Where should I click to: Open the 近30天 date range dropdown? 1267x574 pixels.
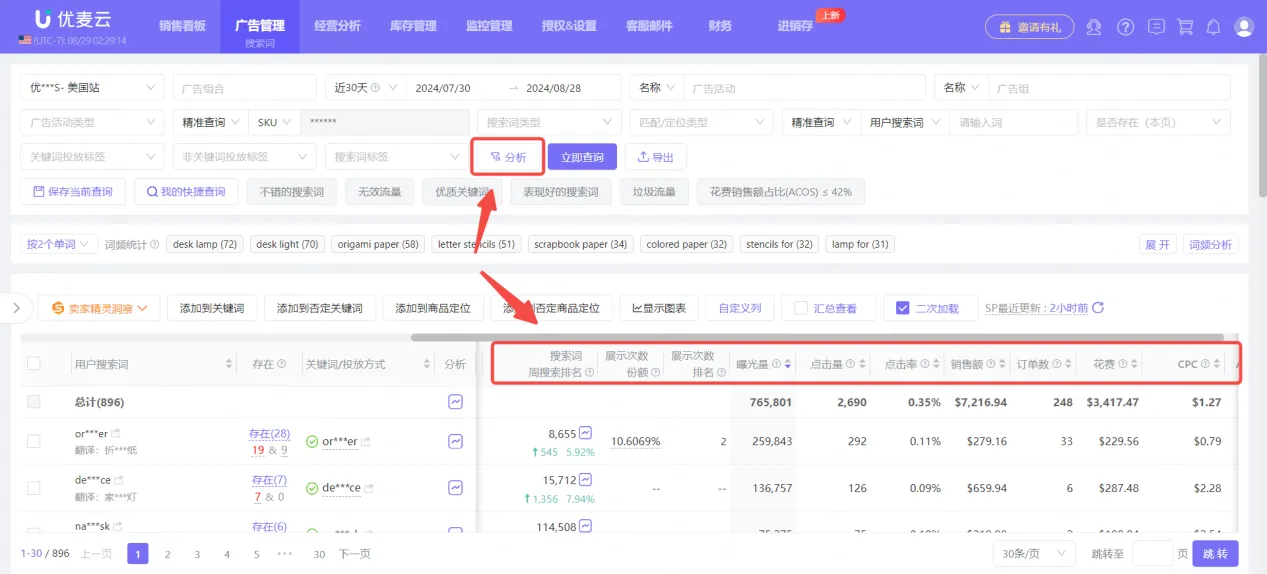(x=364, y=88)
